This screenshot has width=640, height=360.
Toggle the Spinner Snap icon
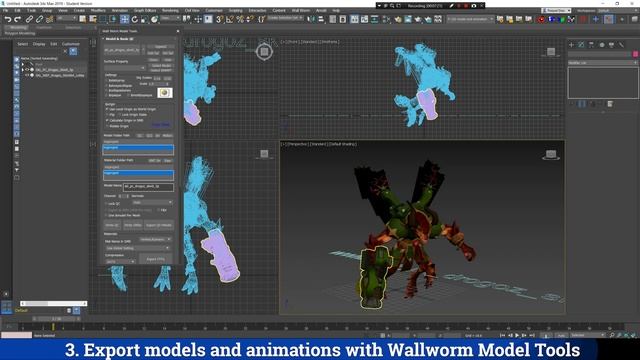[x=250, y=19]
